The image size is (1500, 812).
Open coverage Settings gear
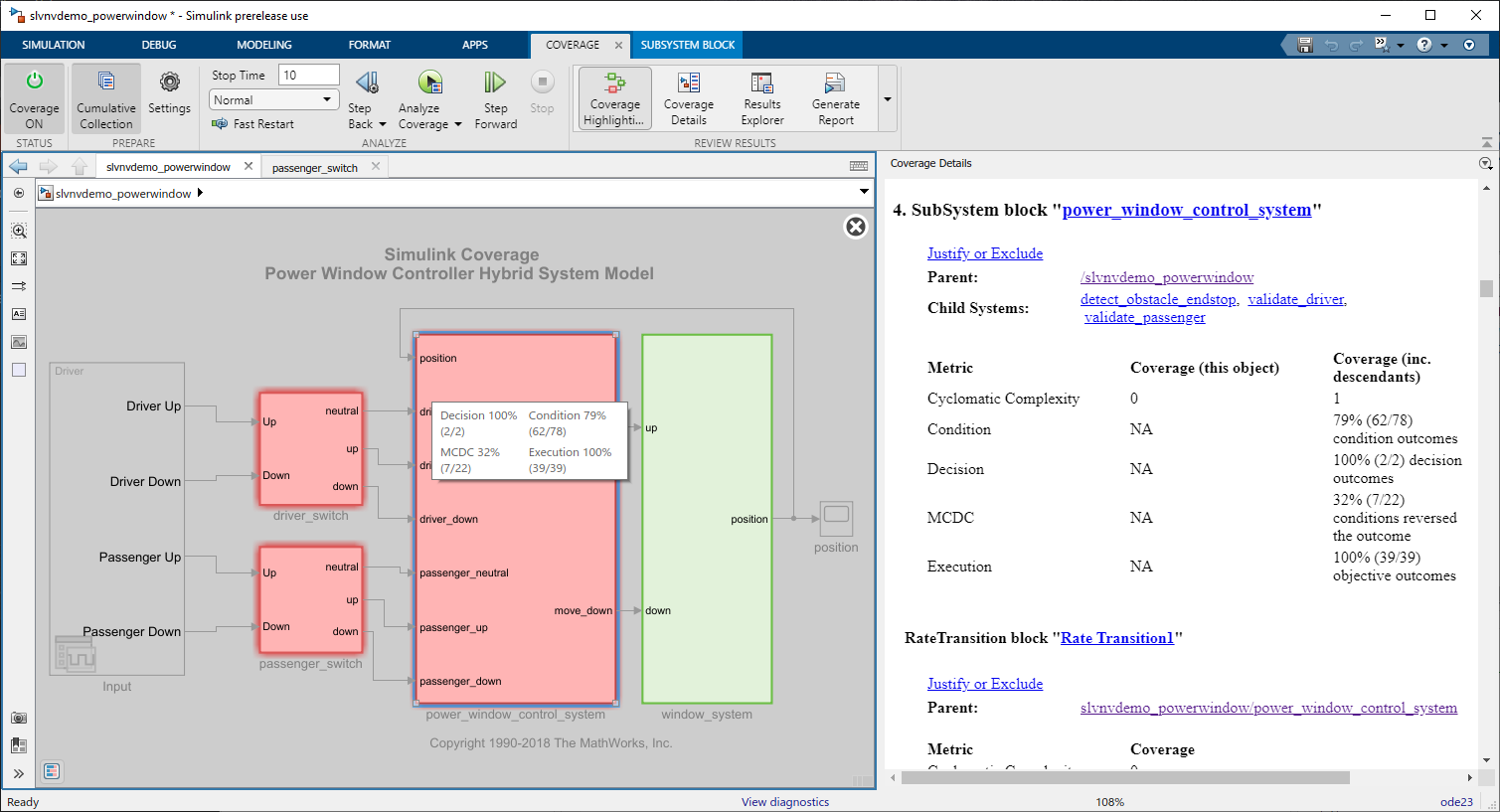(x=169, y=83)
